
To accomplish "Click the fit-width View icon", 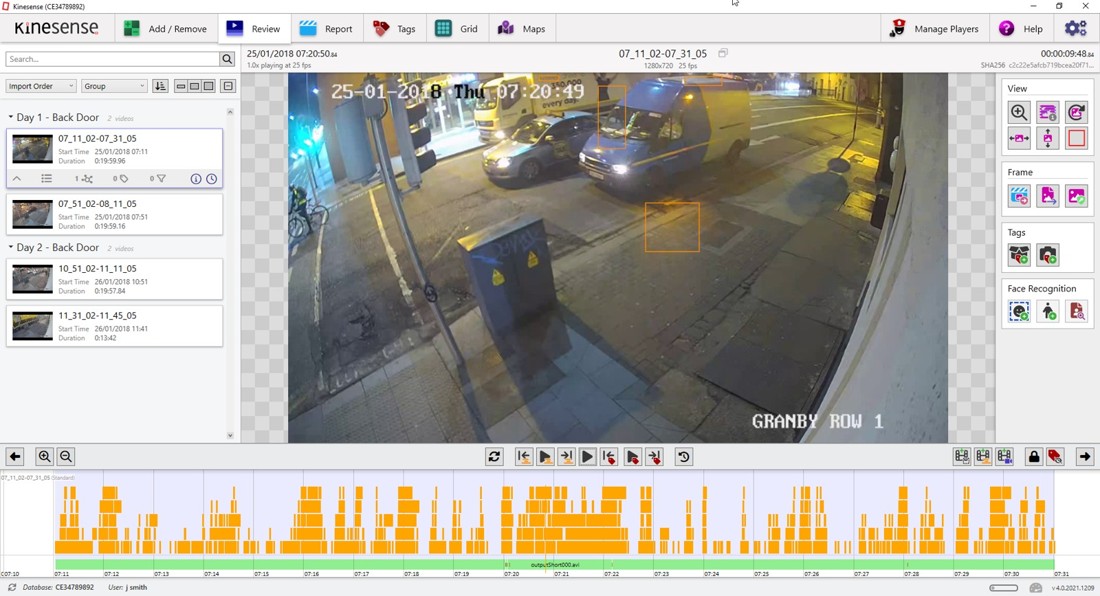I will (1019, 138).
